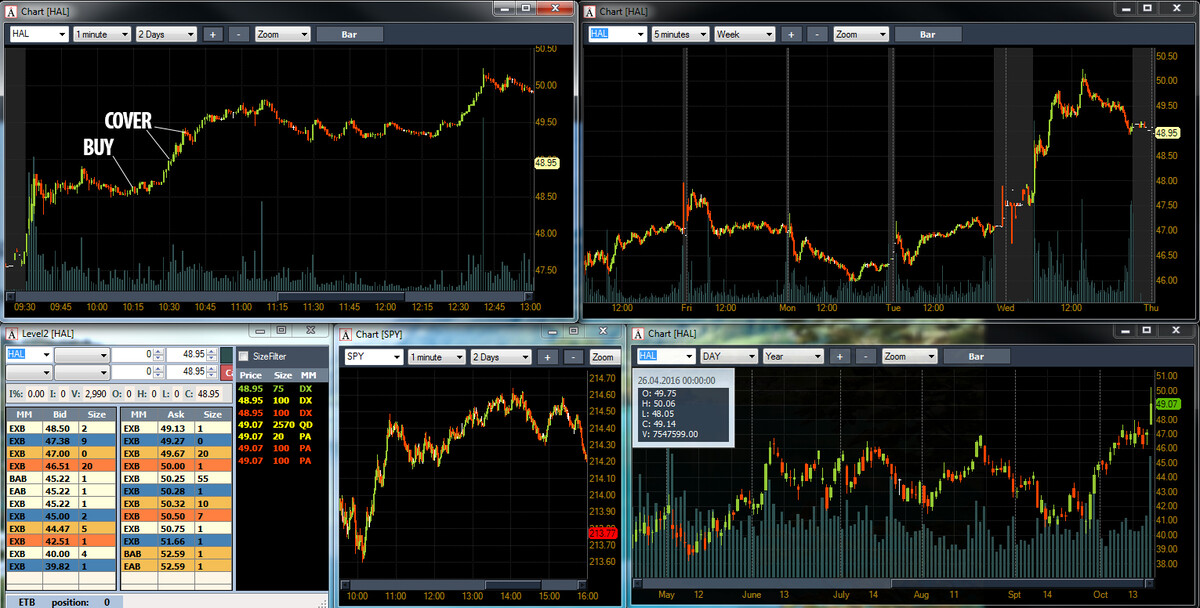Viewport: 1200px width, 608px height.
Task: Click the Bar button in 5 minutes HAL chart
Action: pyautogui.click(x=927, y=34)
